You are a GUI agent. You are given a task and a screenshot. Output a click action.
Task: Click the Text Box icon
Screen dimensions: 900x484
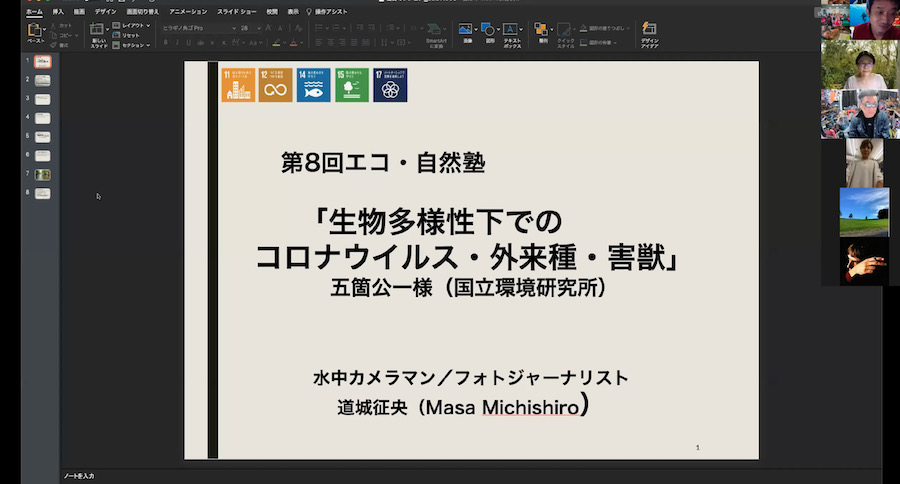[510, 29]
